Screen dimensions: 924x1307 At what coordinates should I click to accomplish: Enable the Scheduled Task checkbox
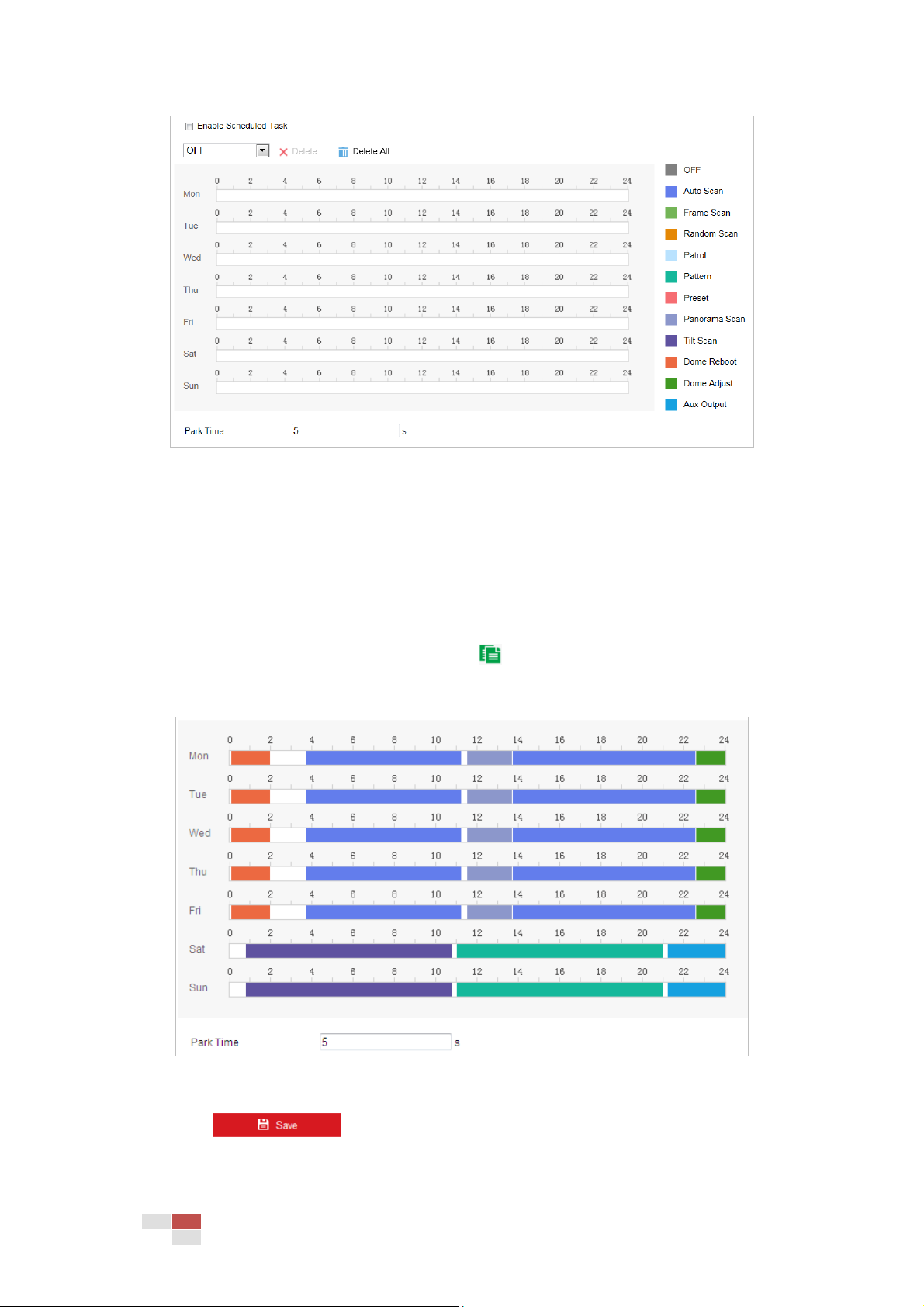pos(189,126)
